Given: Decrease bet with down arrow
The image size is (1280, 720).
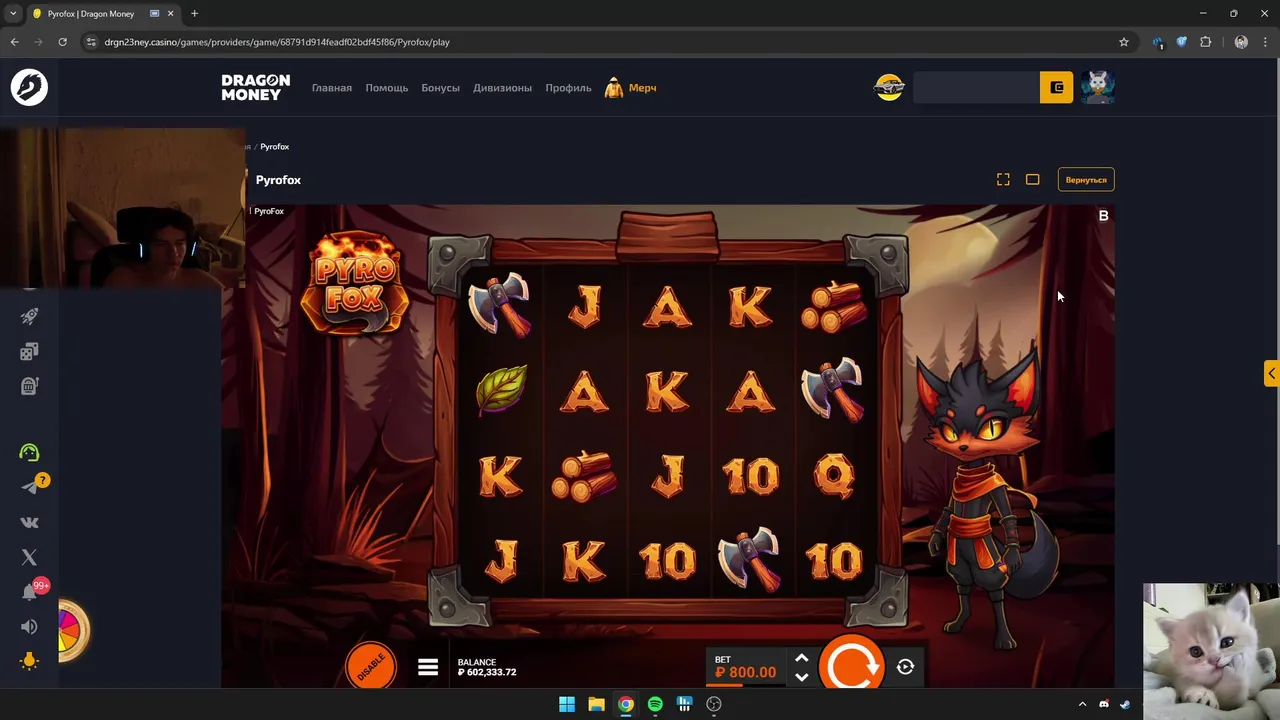Looking at the screenshot, I should click(801, 677).
